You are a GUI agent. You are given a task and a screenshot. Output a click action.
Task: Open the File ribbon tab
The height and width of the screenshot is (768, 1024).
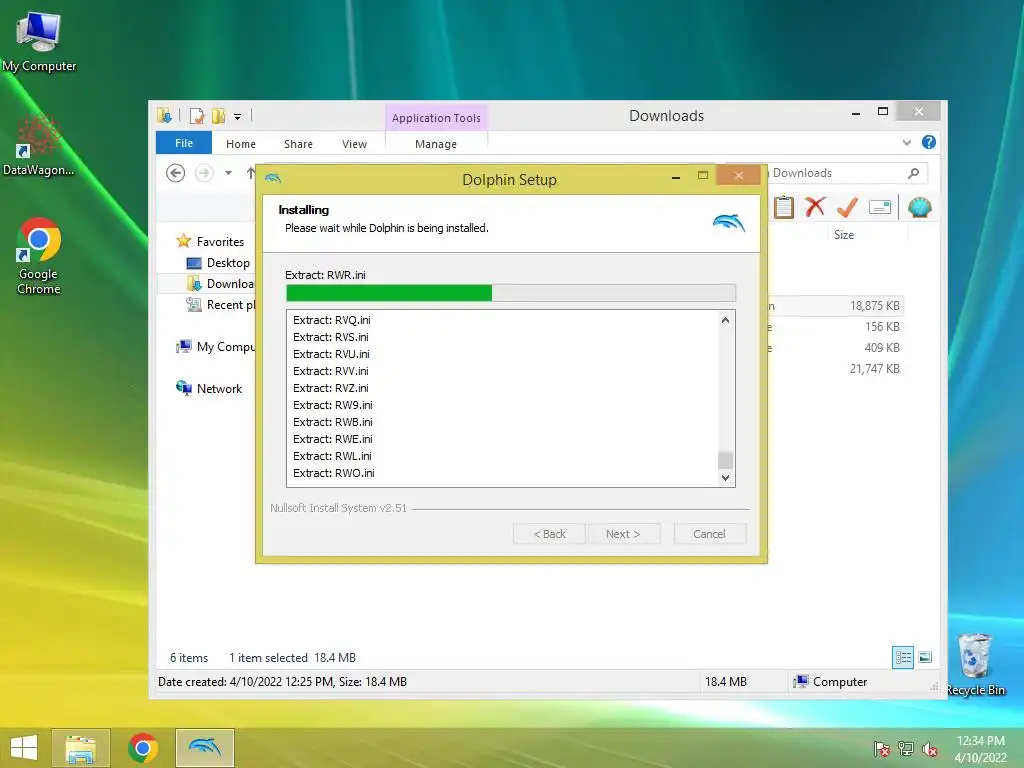coord(184,142)
